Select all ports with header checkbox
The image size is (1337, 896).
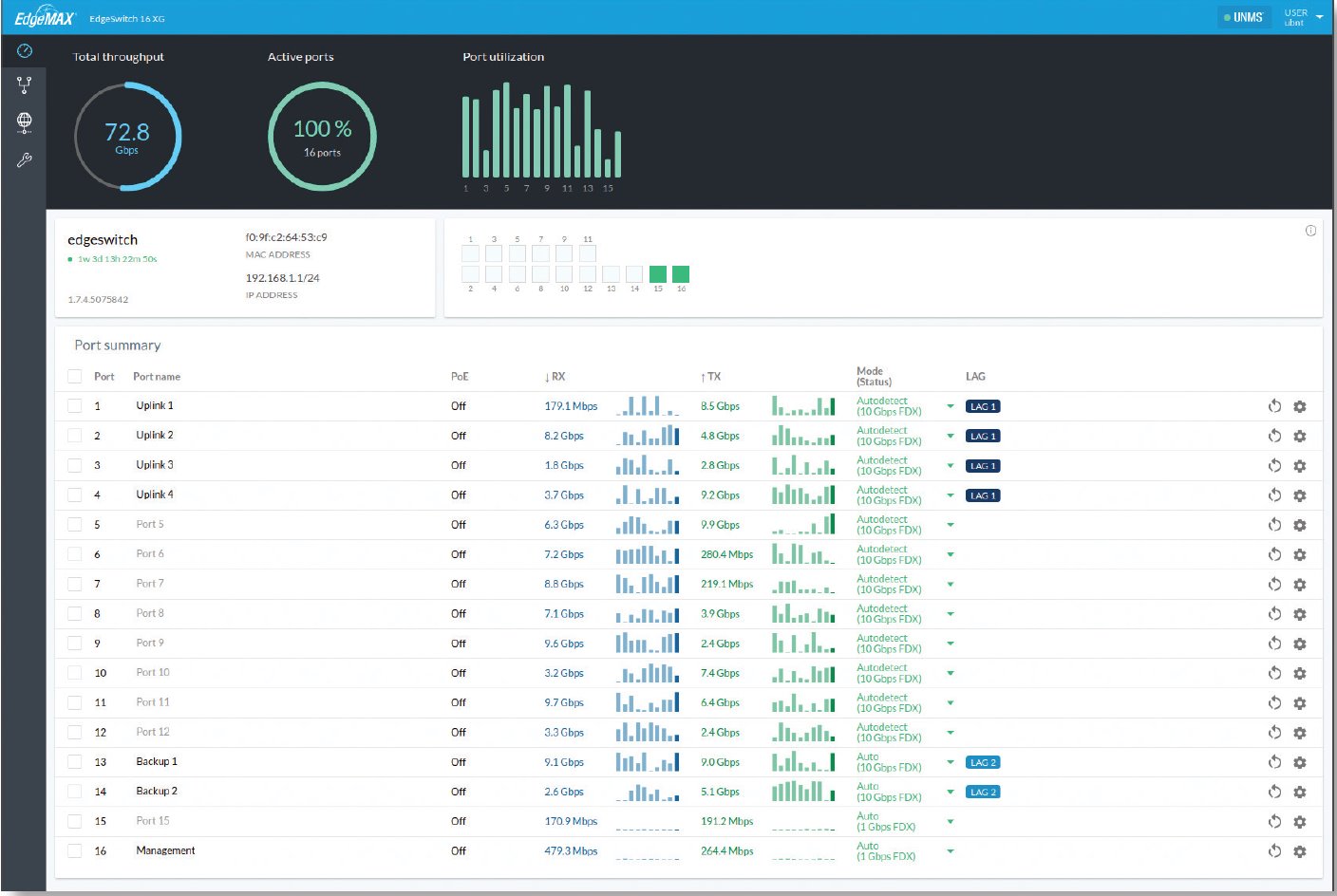[75, 377]
